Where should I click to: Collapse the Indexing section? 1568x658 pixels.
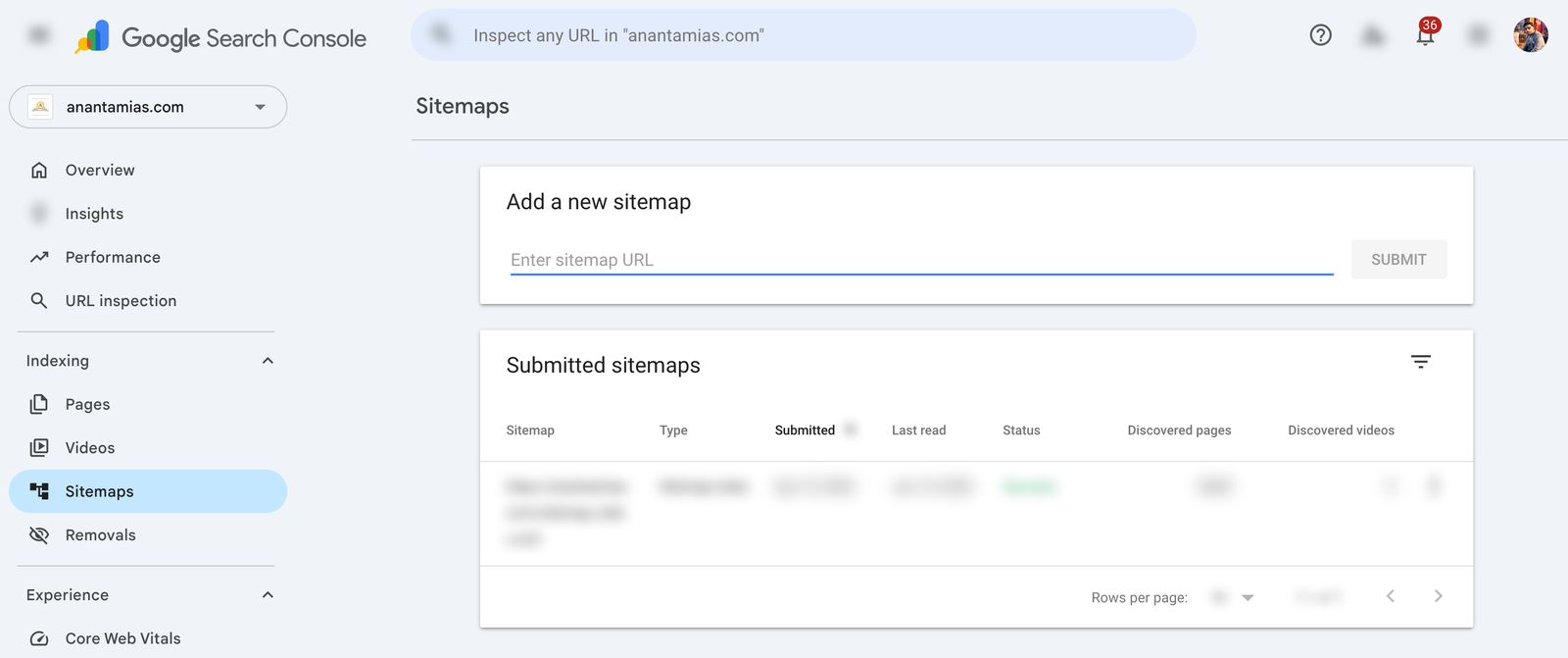click(x=268, y=361)
